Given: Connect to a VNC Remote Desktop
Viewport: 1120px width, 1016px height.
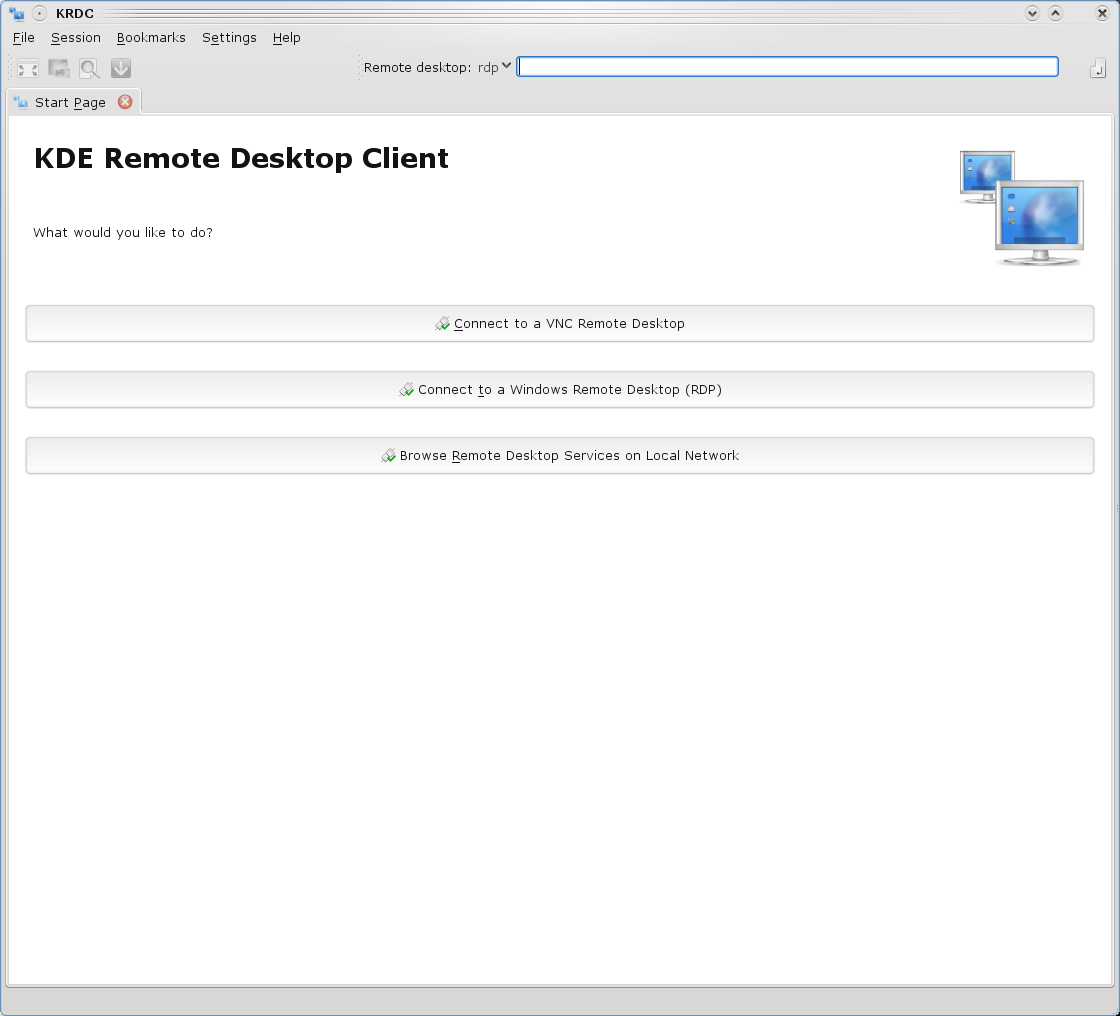Looking at the screenshot, I should click(x=560, y=324).
